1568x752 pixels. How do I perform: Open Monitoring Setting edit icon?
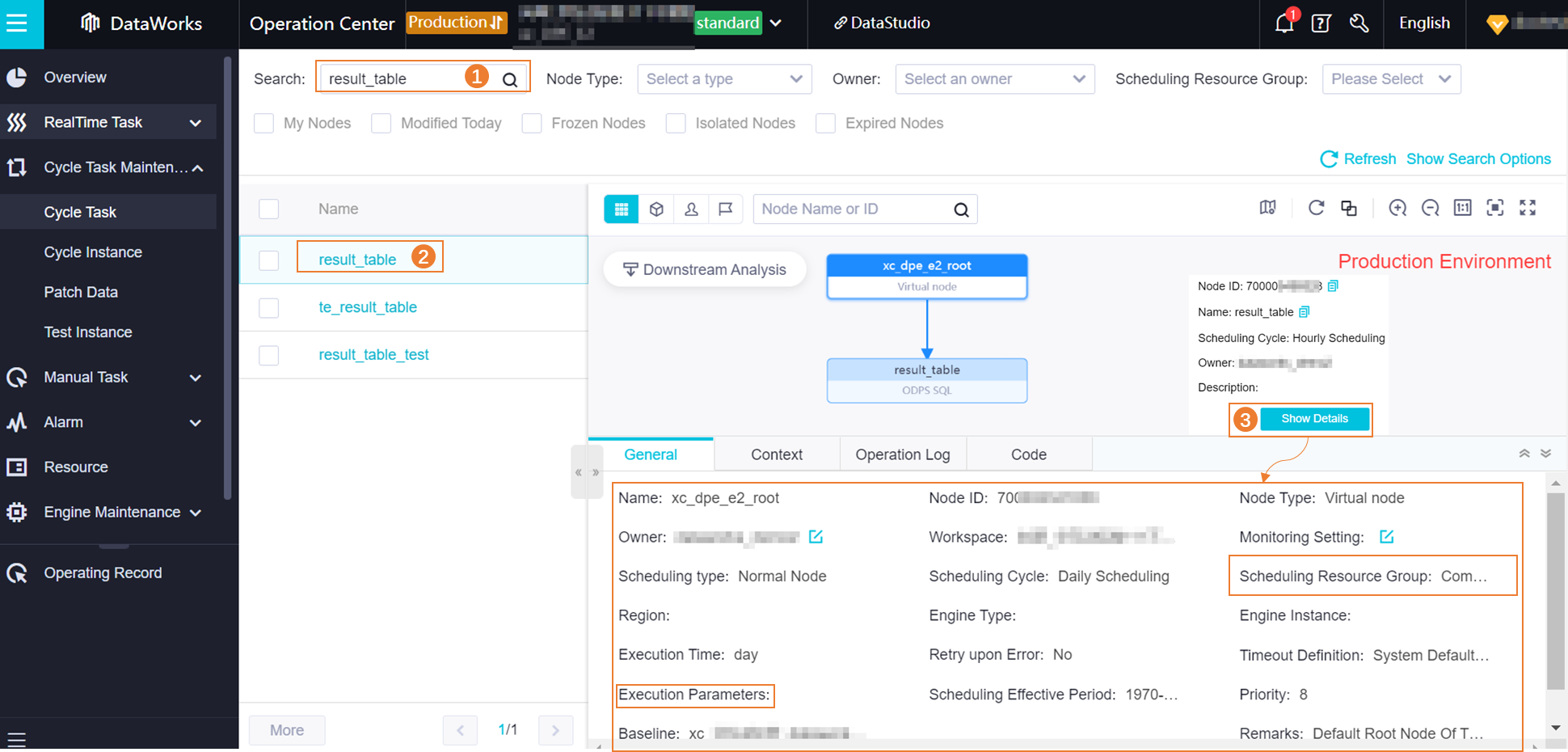tap(1387, 536)
